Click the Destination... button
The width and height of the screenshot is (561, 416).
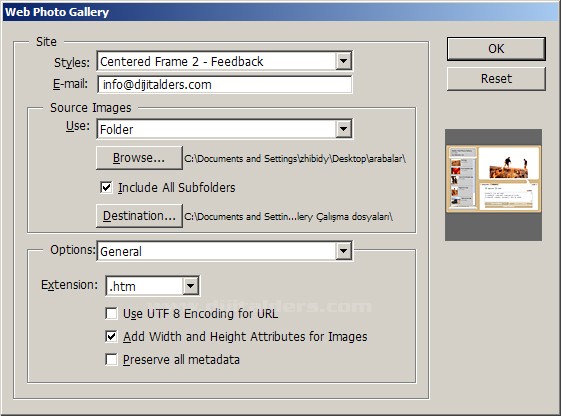coord(139,216)
